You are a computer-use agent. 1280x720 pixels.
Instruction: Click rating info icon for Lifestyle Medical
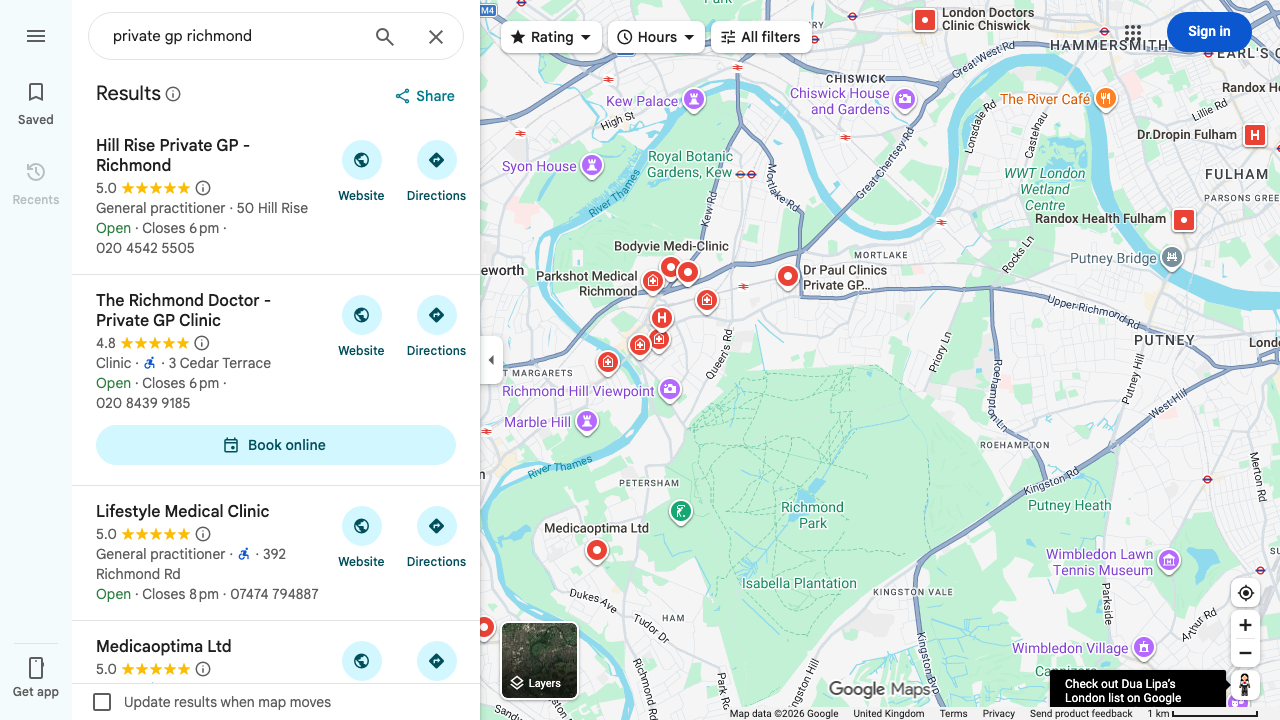click(203, 534)
